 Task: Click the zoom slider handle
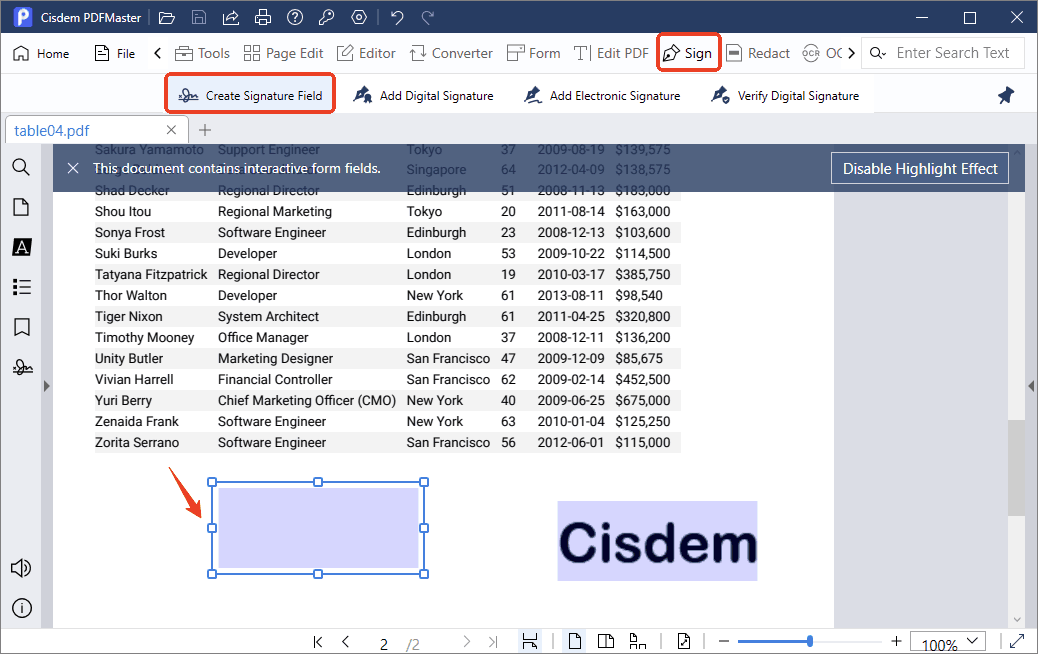click(809, 641)
